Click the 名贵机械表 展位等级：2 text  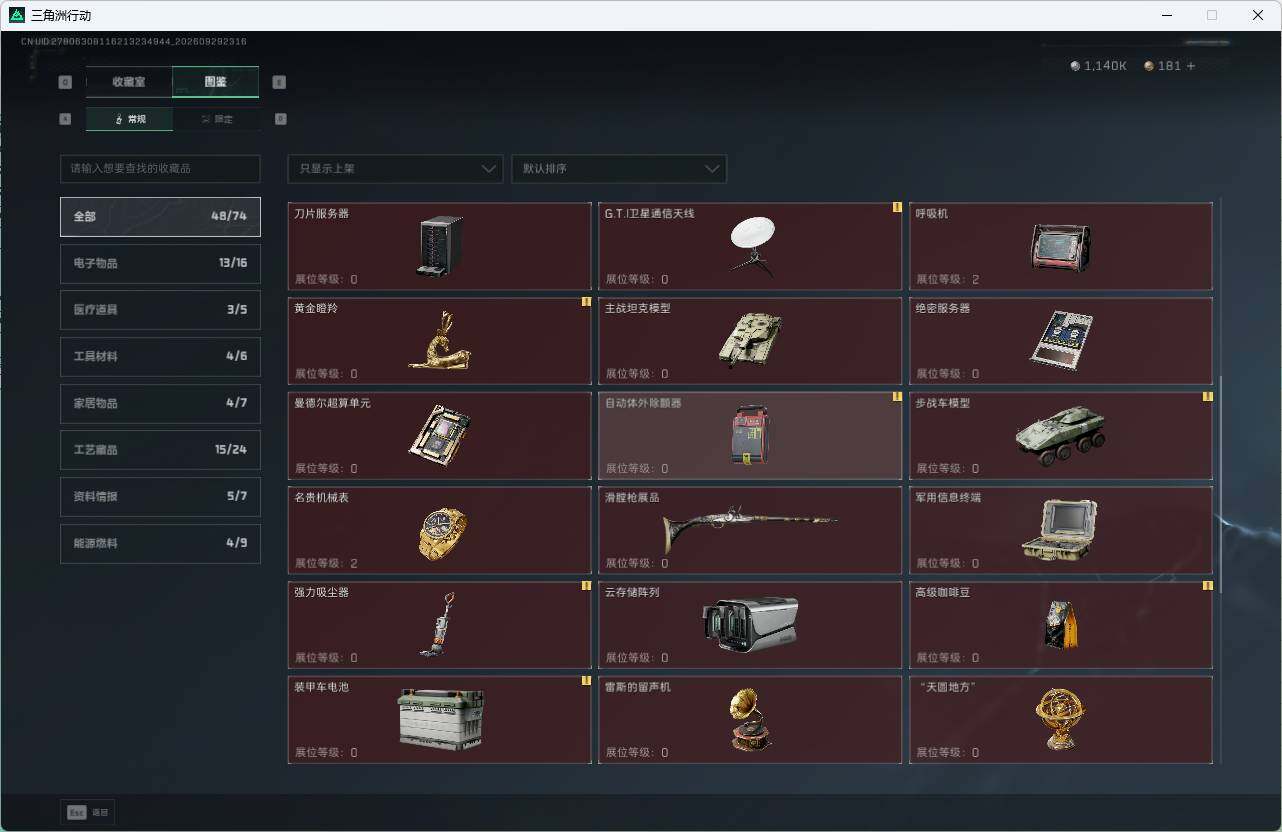click(326, 564)
